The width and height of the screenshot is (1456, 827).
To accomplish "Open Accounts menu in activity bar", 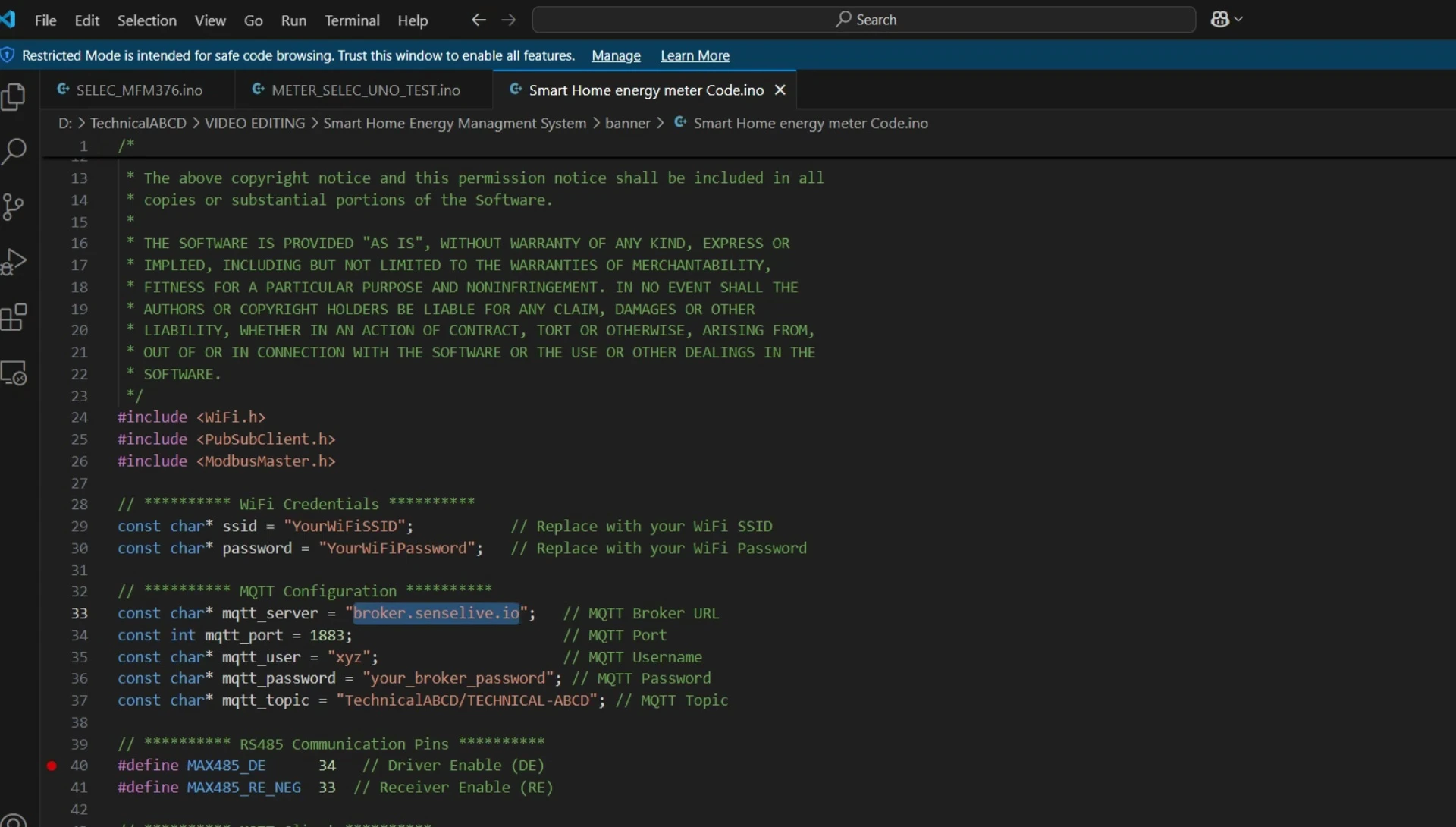I will [x=14, y=819].
